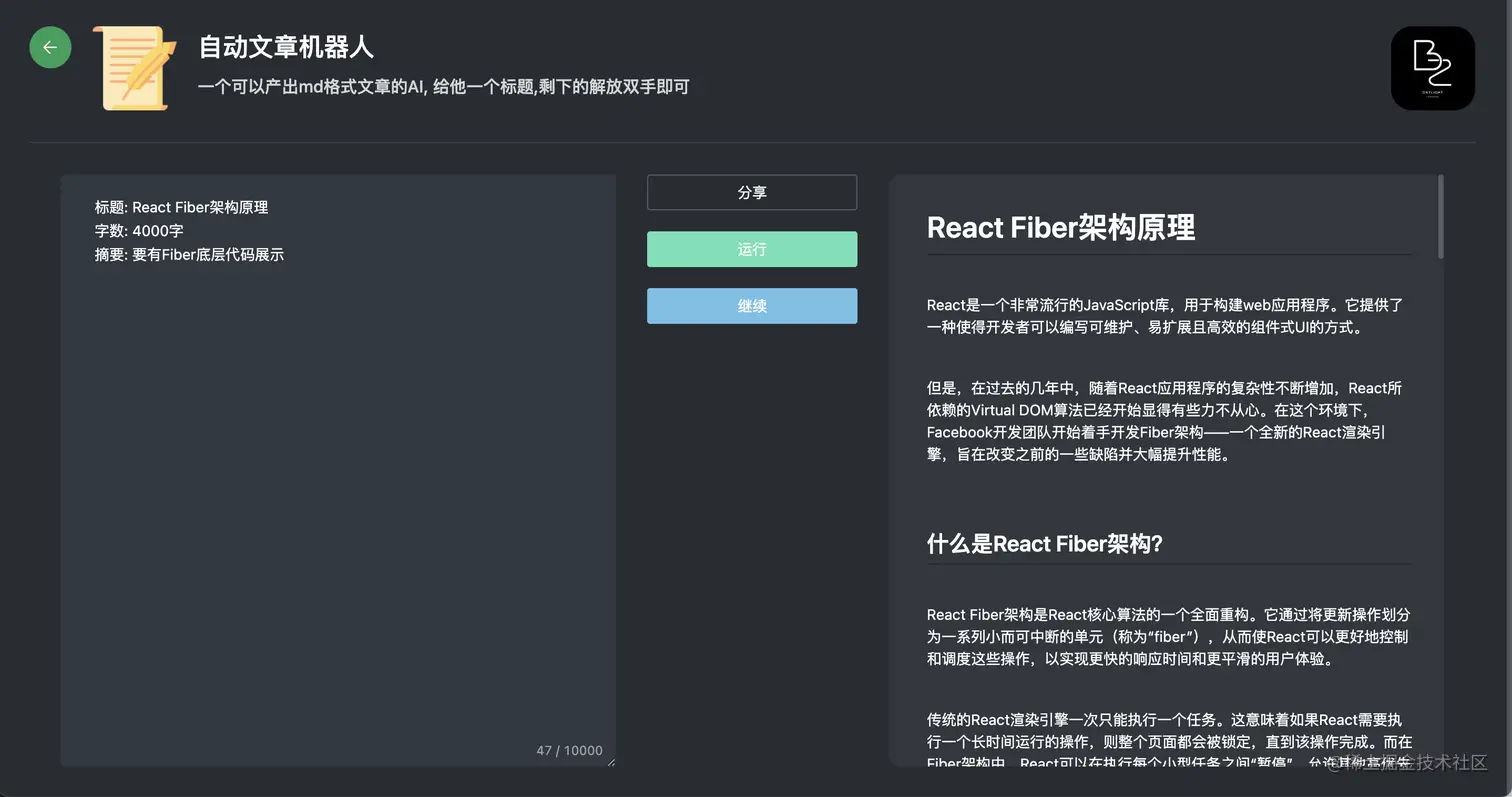Click the text area resize handle
This screenshot has width=1512, height=797.
click(x=610, y=762)
